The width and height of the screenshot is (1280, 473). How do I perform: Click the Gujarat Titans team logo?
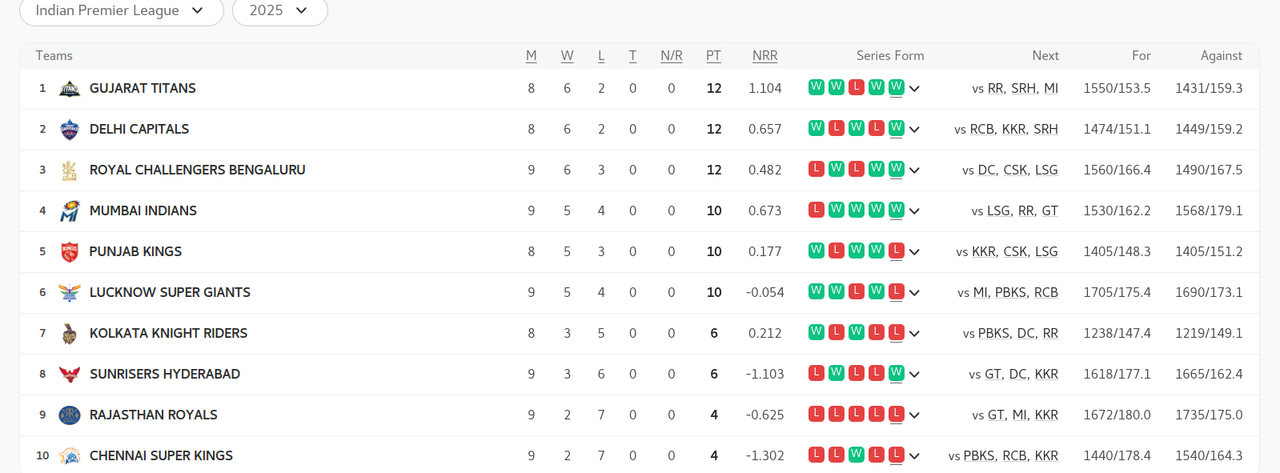coord(69,89)
